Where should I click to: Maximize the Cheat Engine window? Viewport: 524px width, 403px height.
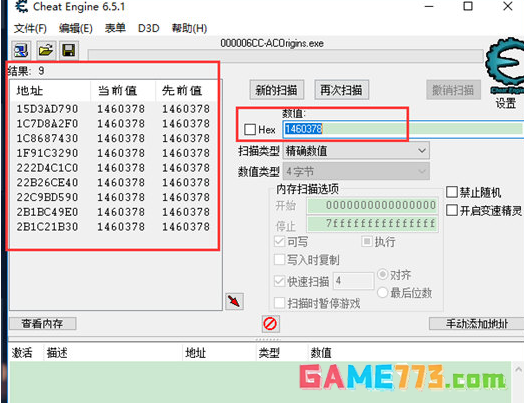(x=468, y=6)
